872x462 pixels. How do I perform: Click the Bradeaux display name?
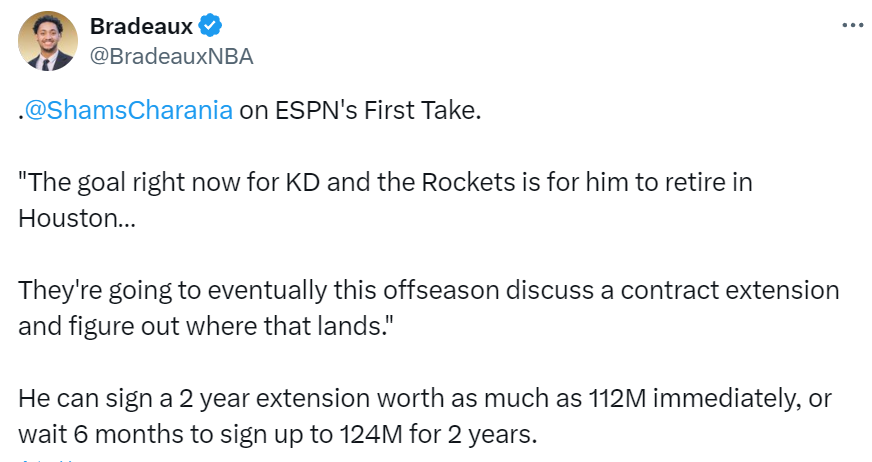[x=141, y=26]
